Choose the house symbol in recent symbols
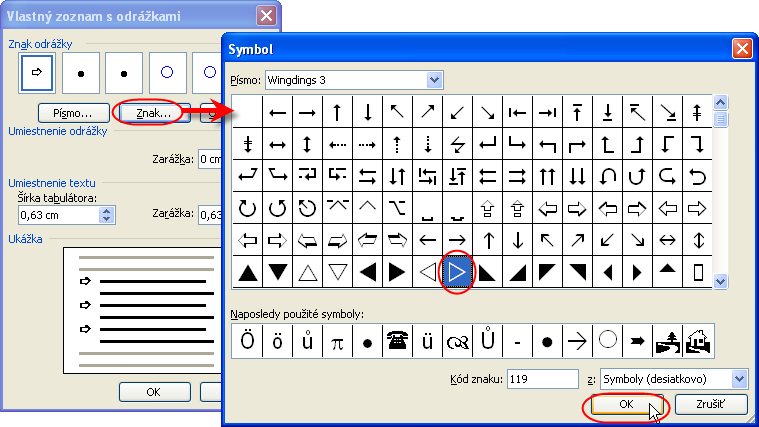This screenshot has width=759, height=427. [x=697, y=341]
